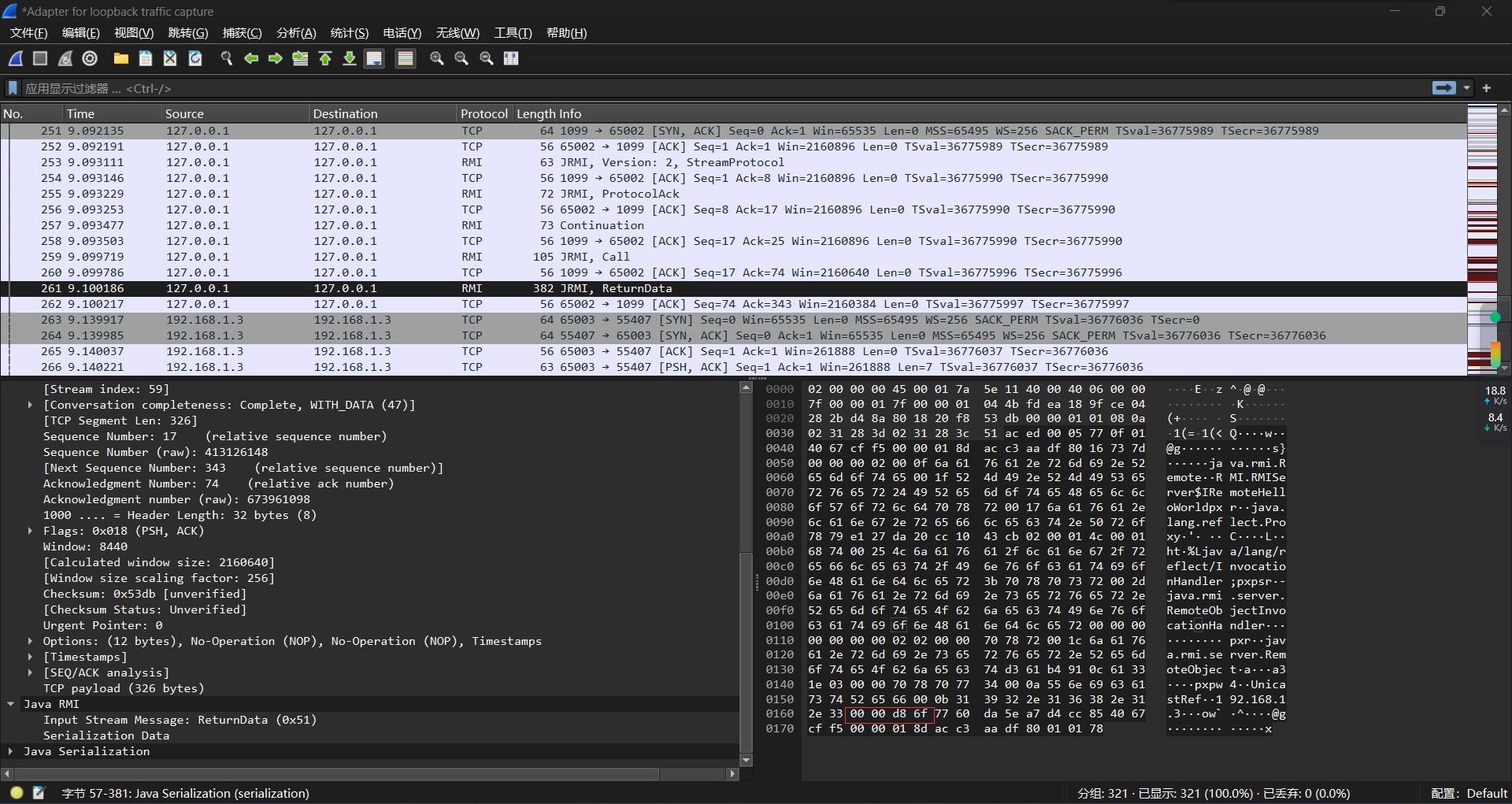
Task: Start capturing packets with the shark fin icon
Action: pyautogui.click(x=16, y=58)
